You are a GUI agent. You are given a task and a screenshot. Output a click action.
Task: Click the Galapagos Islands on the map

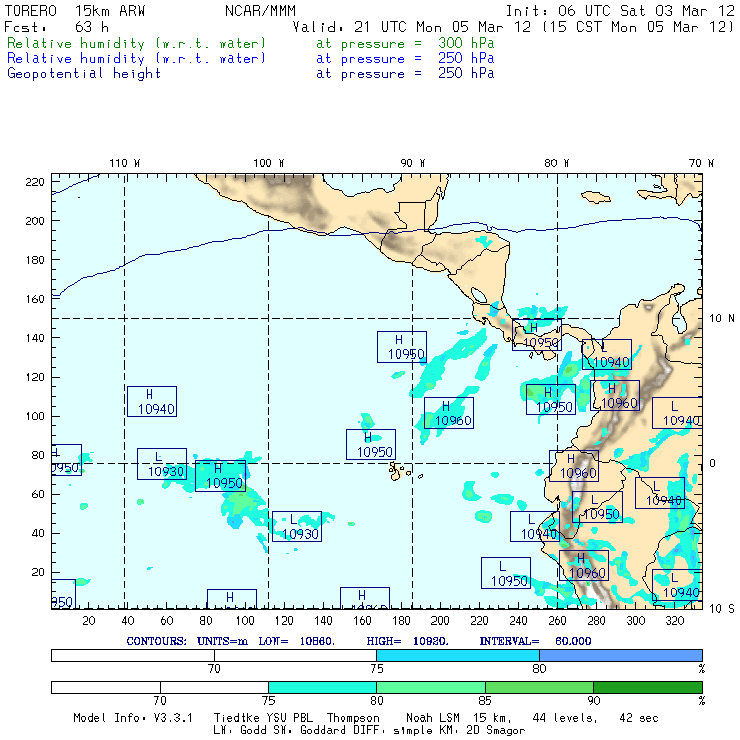tap(400, 468)
